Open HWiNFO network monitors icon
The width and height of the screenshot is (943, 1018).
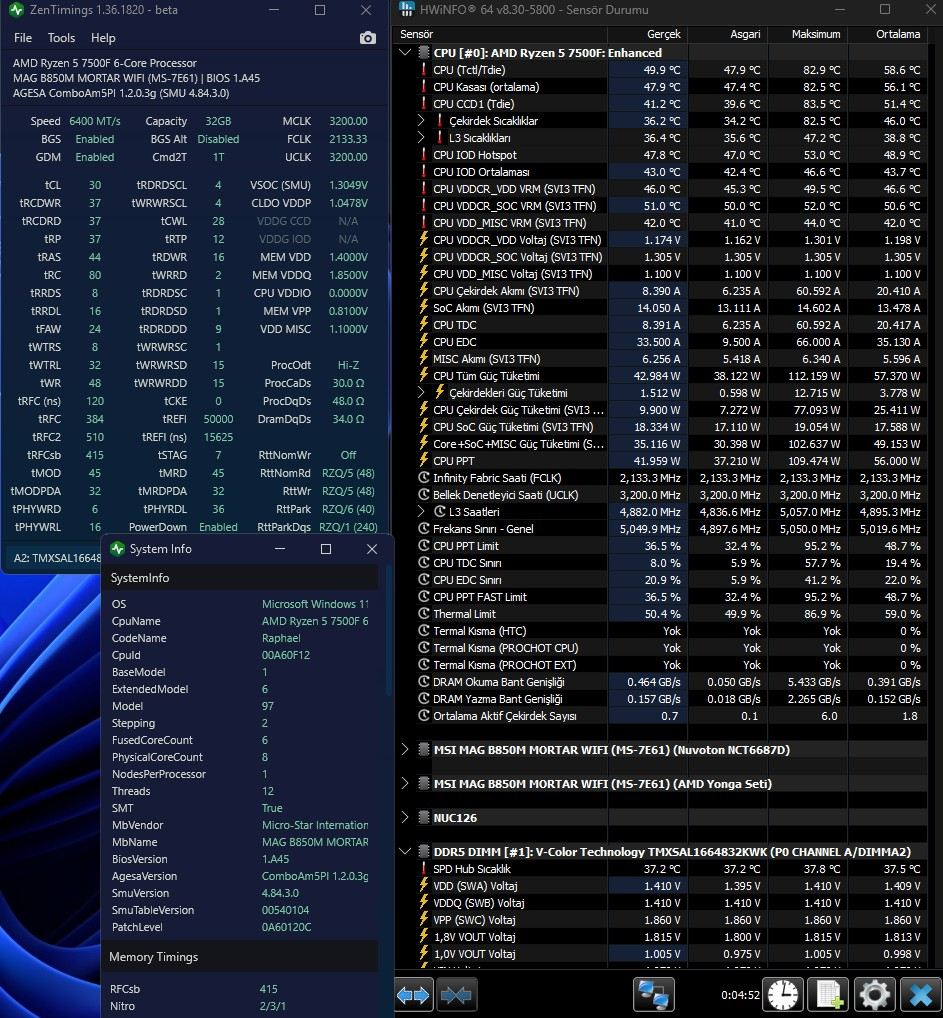[x=653, y=995]
